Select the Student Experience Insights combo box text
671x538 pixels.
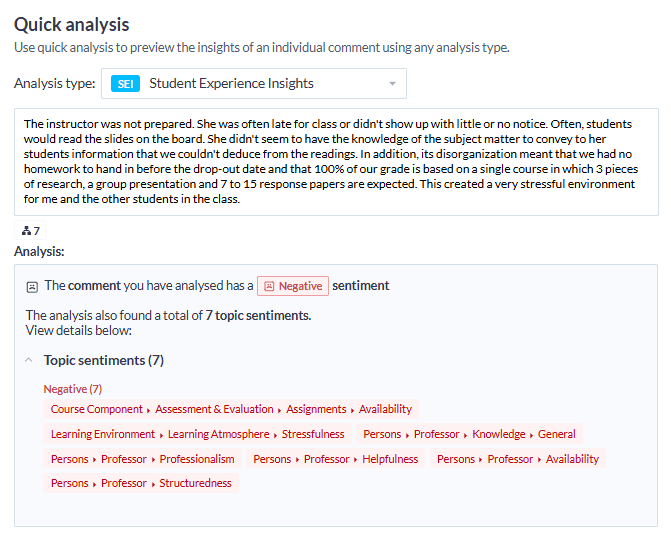click(231, 84)
